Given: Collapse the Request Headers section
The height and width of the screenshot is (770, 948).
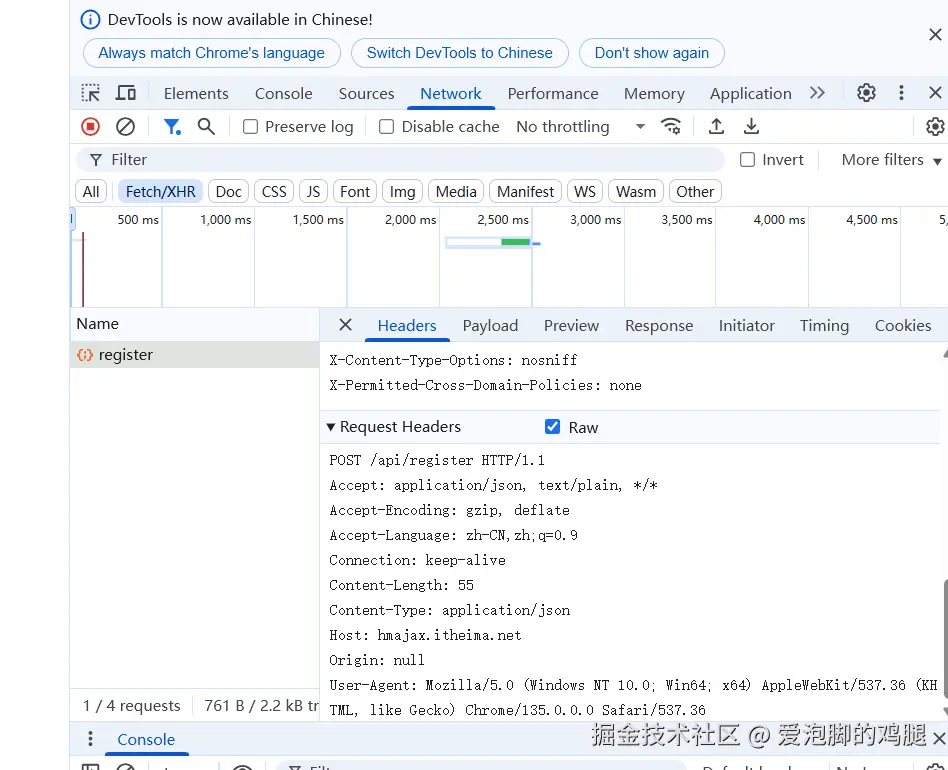Looking at the screenshot, I should tap(331, 427).
